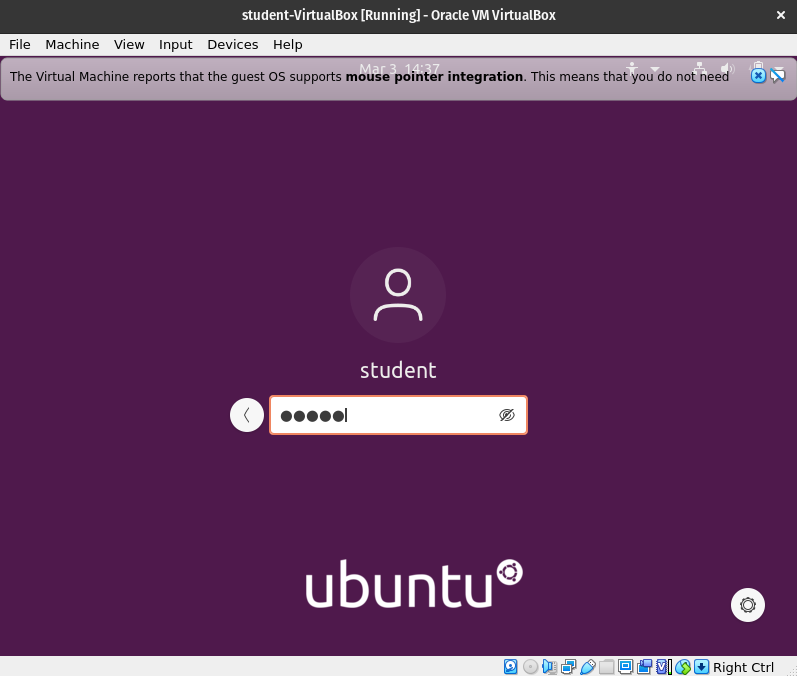
Task: Open the audio status indicator
Action: pyautogui.click(x=549, y=667)
